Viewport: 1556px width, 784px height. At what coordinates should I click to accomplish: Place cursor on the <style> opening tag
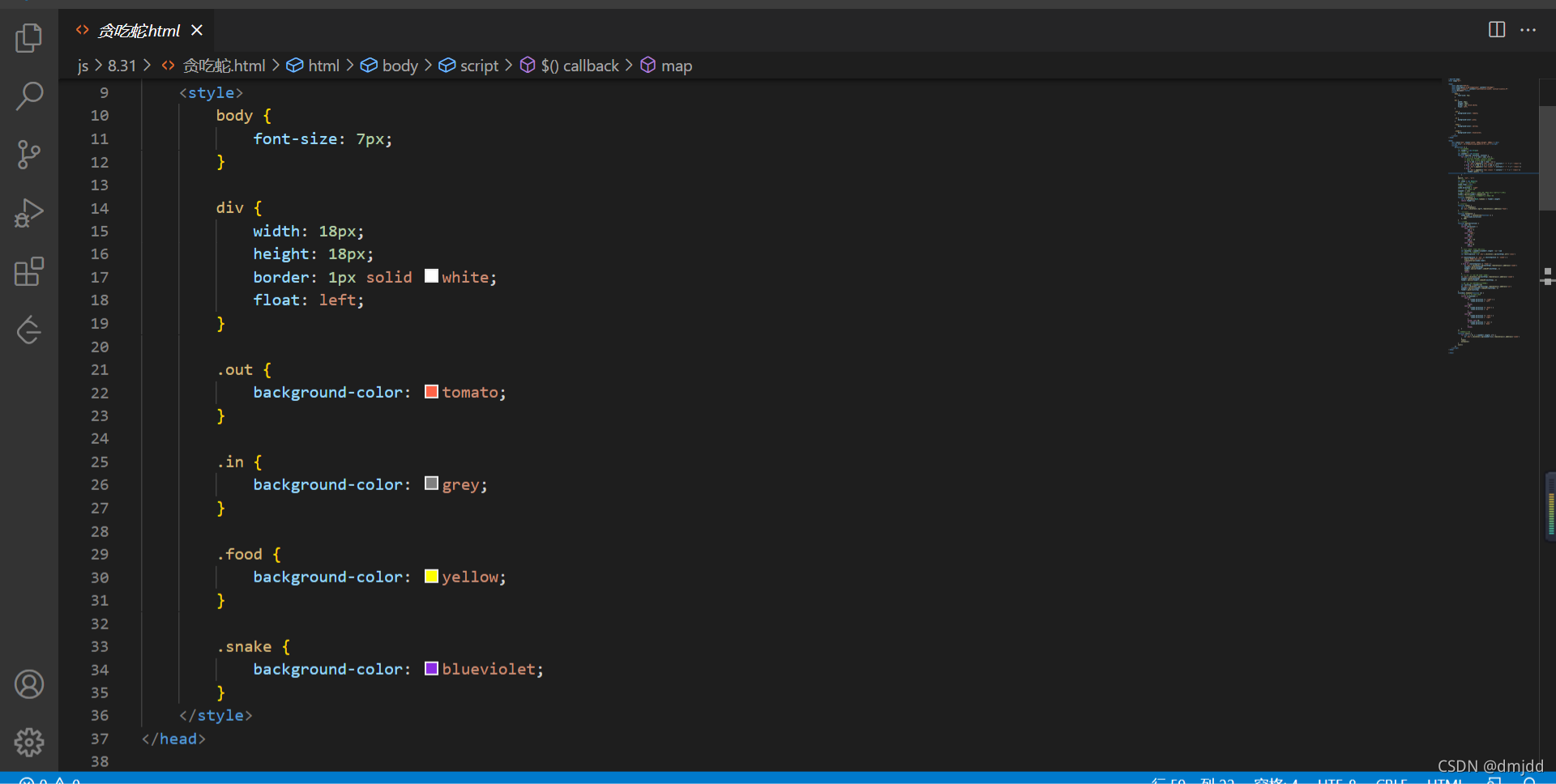pyautogui.click(x=211, y=92)
